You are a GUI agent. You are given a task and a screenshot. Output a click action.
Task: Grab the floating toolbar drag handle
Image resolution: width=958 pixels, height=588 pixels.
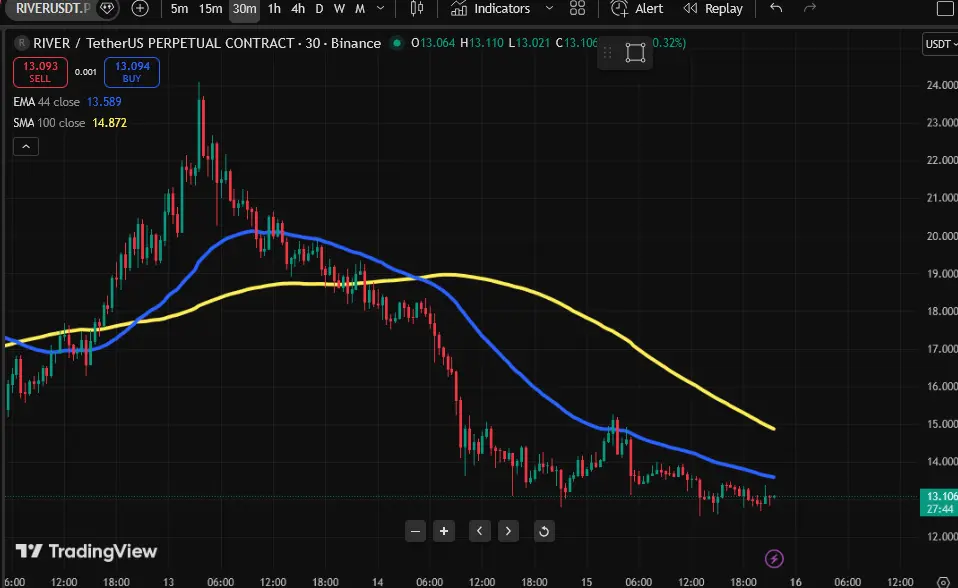point(607,53)
